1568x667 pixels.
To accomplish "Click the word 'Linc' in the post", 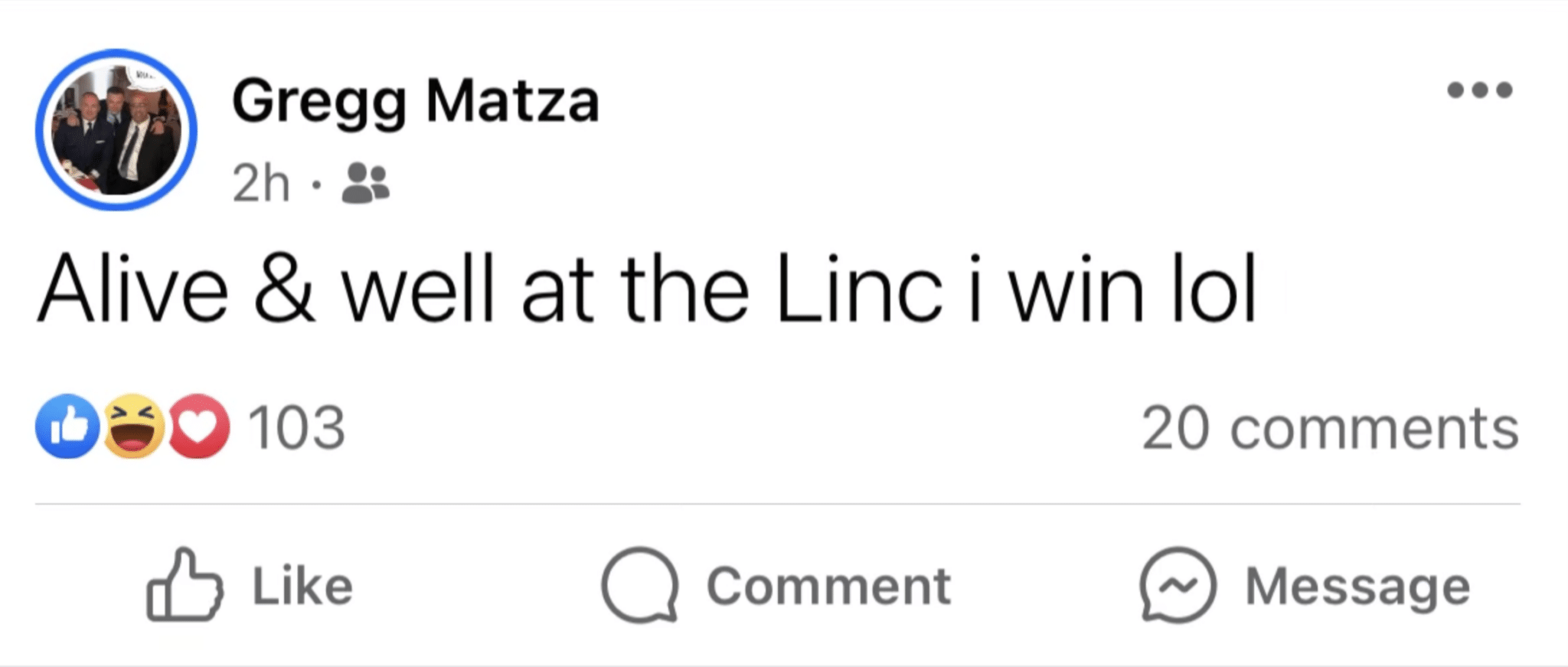I will (x=859, y=289).
